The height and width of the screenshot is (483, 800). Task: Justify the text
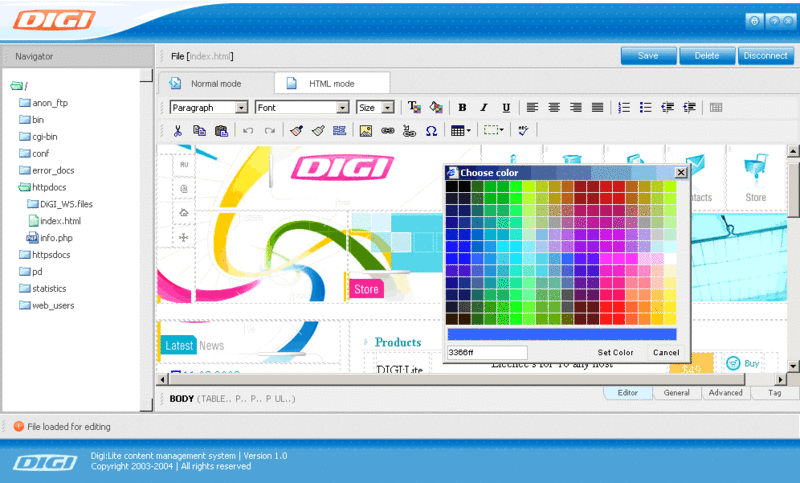click(597, 108)
